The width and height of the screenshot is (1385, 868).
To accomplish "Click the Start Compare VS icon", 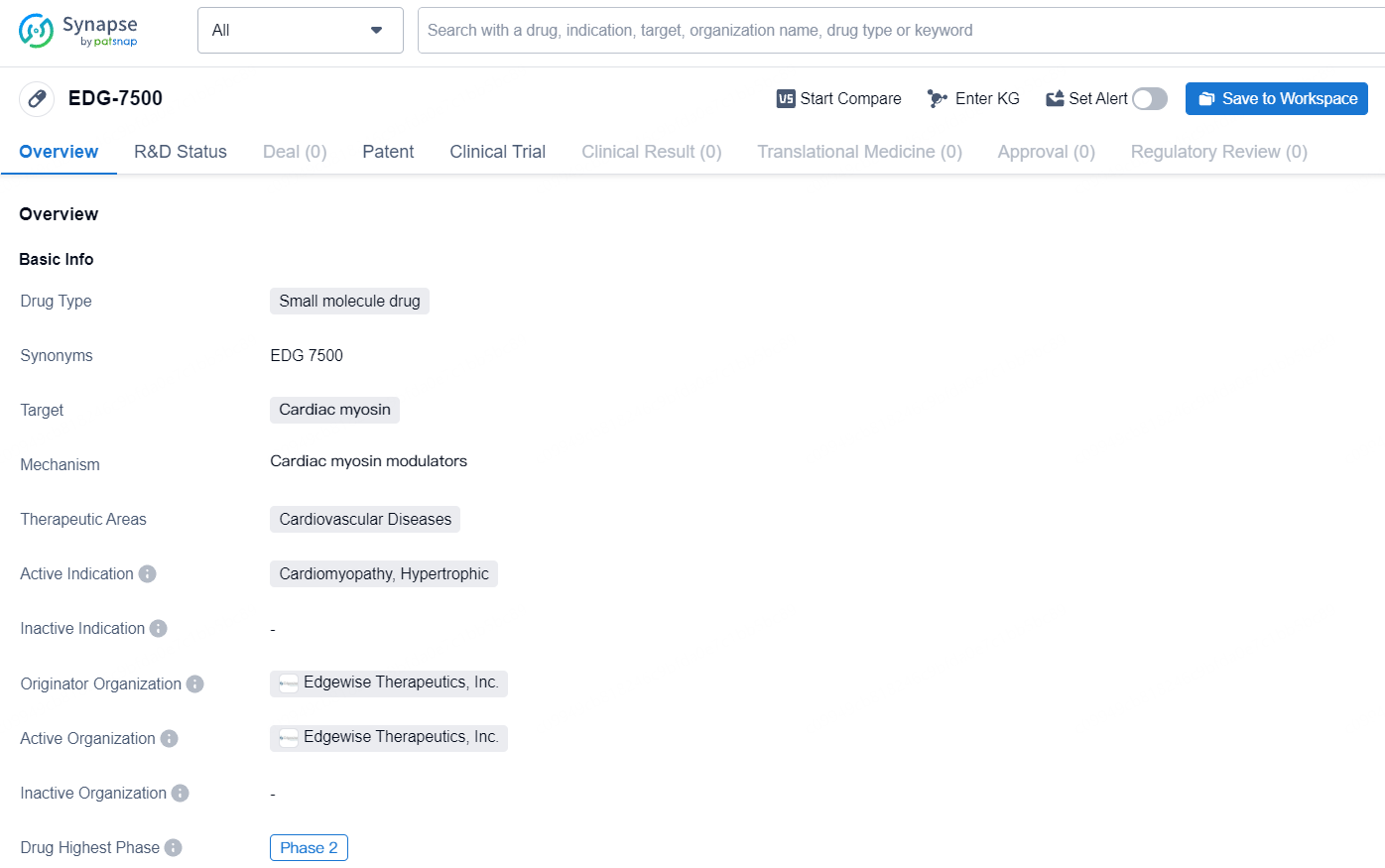I will pyautogui.click(x=786, y=98).
